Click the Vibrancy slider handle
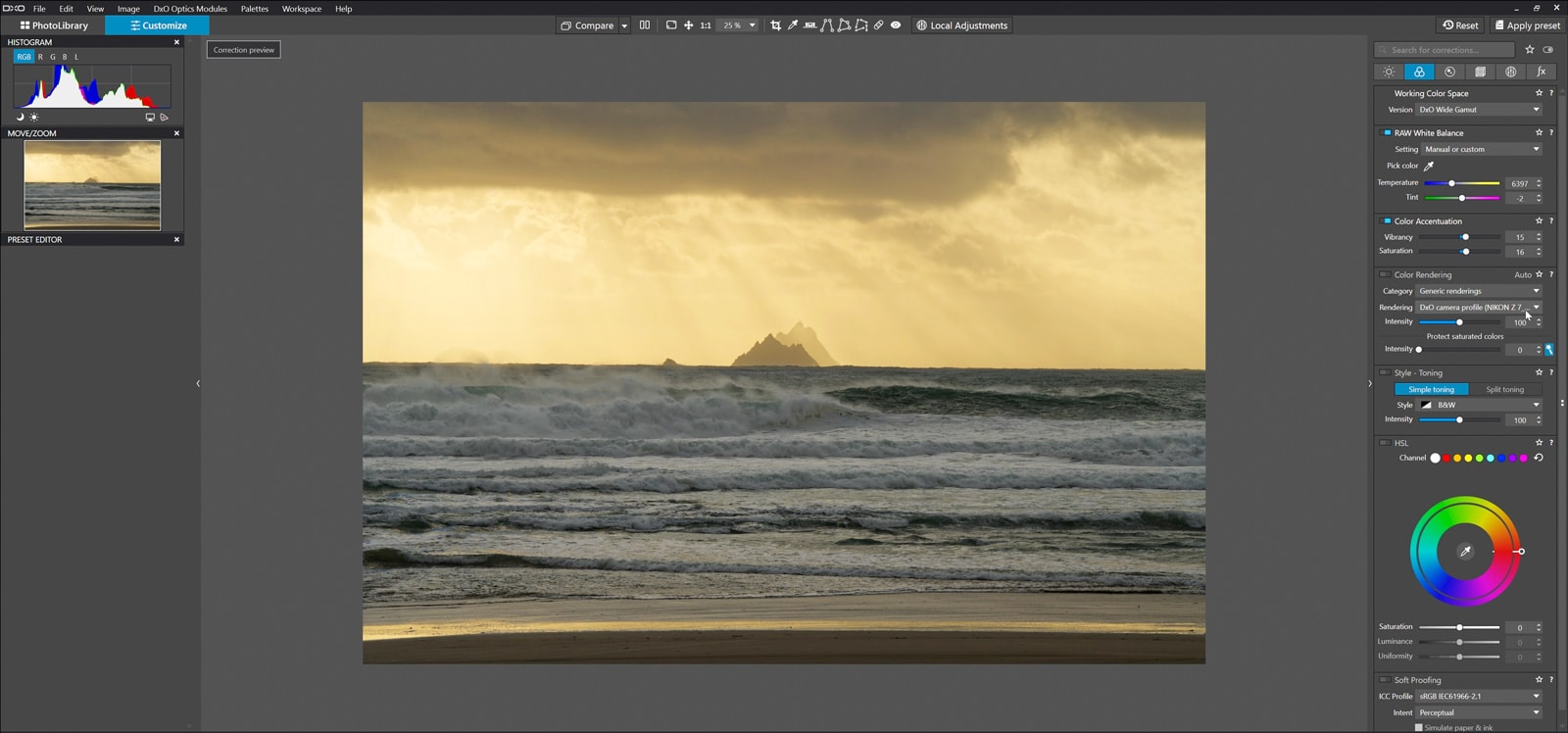The image size is (1568, 733). click(1465, 236)
